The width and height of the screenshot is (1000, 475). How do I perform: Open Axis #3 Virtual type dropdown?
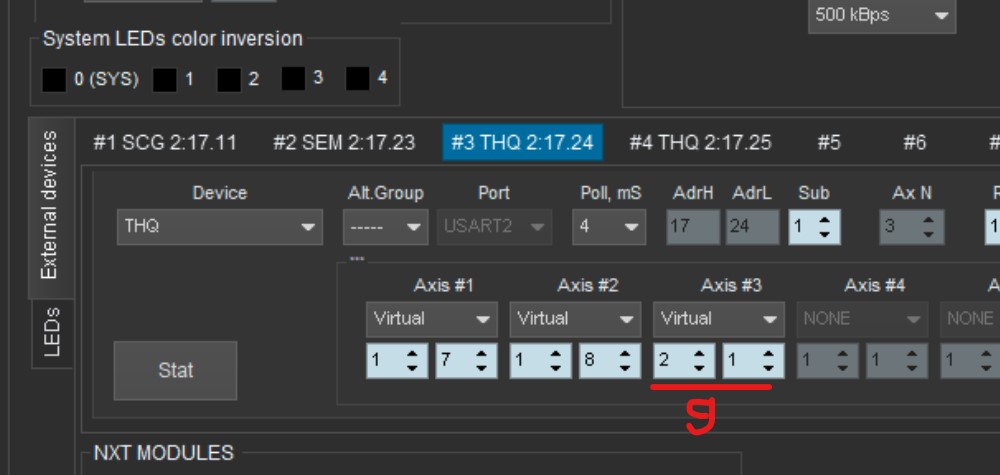pyautogui.click(x=719, y=319)
